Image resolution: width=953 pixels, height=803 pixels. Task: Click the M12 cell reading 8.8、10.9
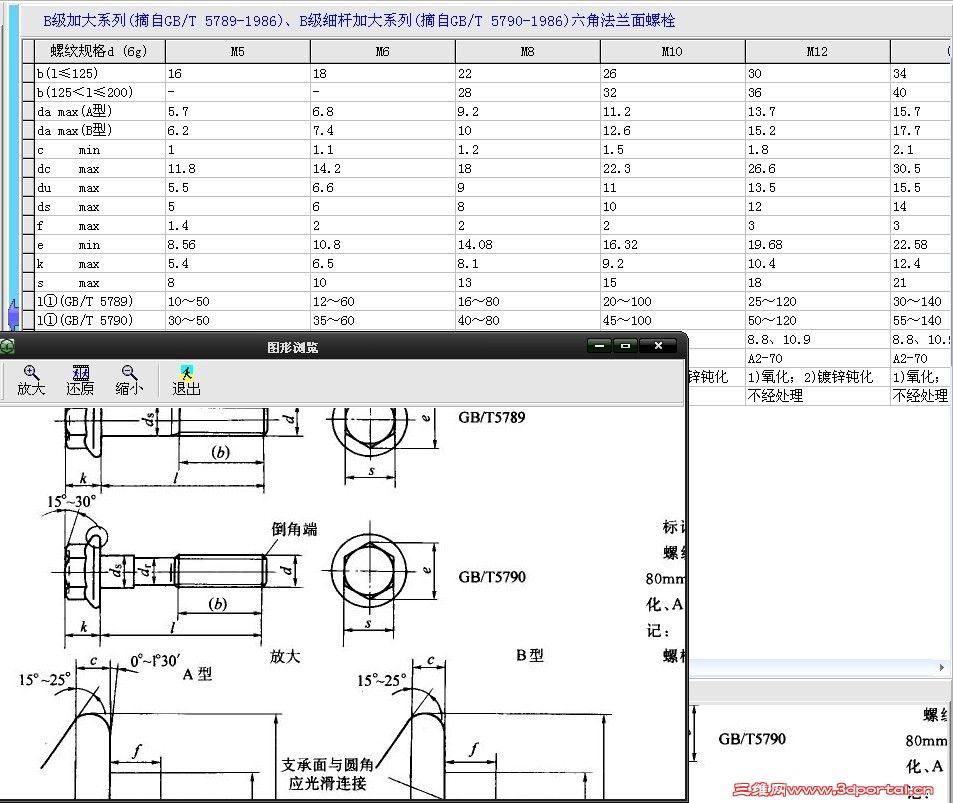[x=817, y=339]
